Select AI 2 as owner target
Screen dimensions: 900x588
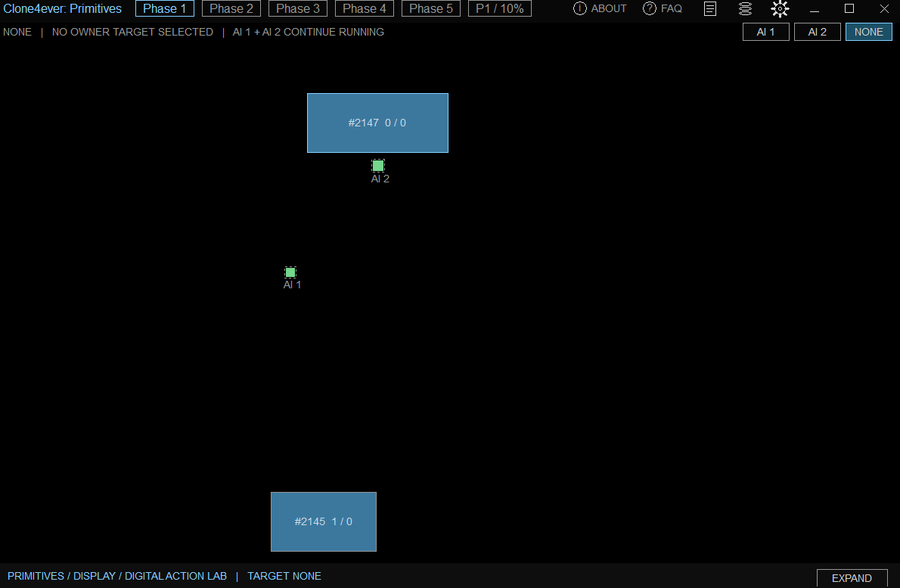817,32
